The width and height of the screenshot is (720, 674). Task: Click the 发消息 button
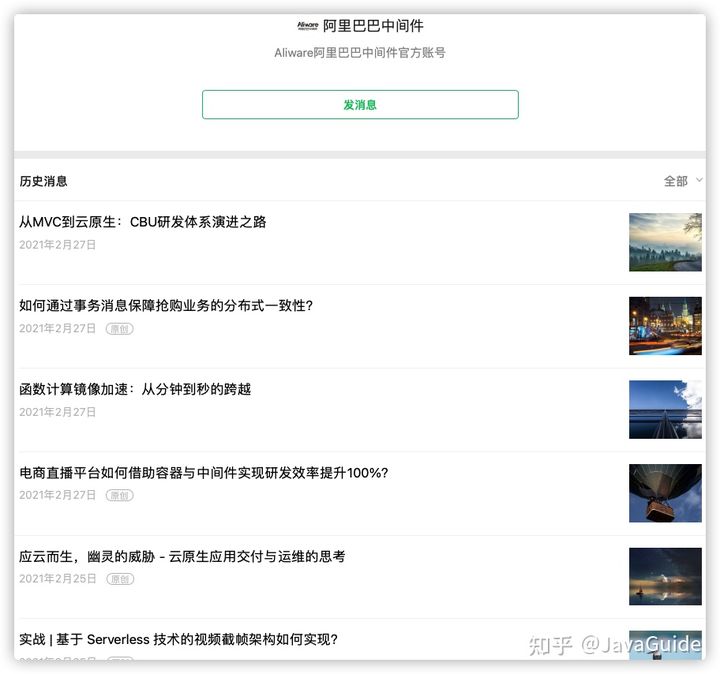(360, 105)
